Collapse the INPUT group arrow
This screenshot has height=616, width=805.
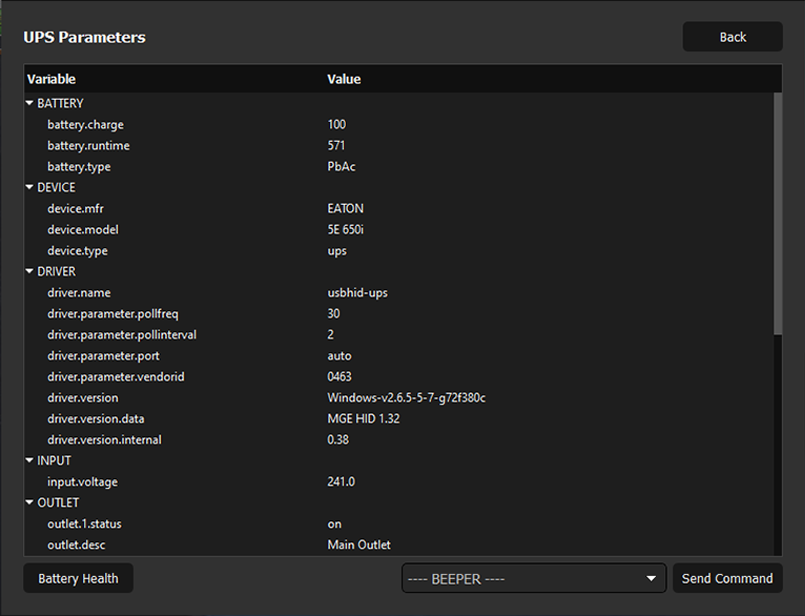30,460
